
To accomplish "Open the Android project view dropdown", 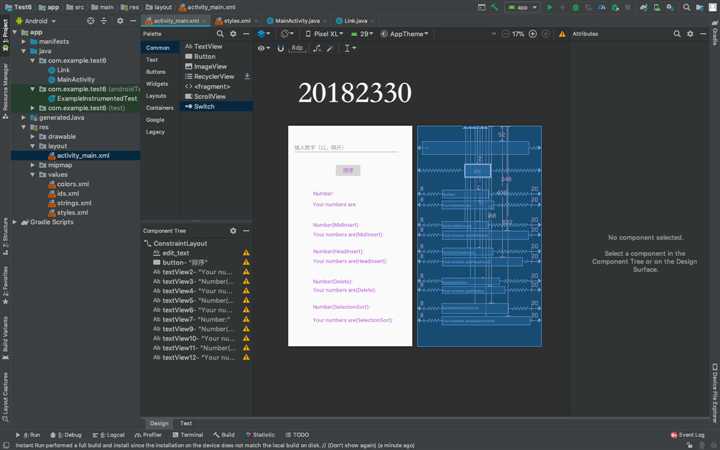I will coord(36,21).
